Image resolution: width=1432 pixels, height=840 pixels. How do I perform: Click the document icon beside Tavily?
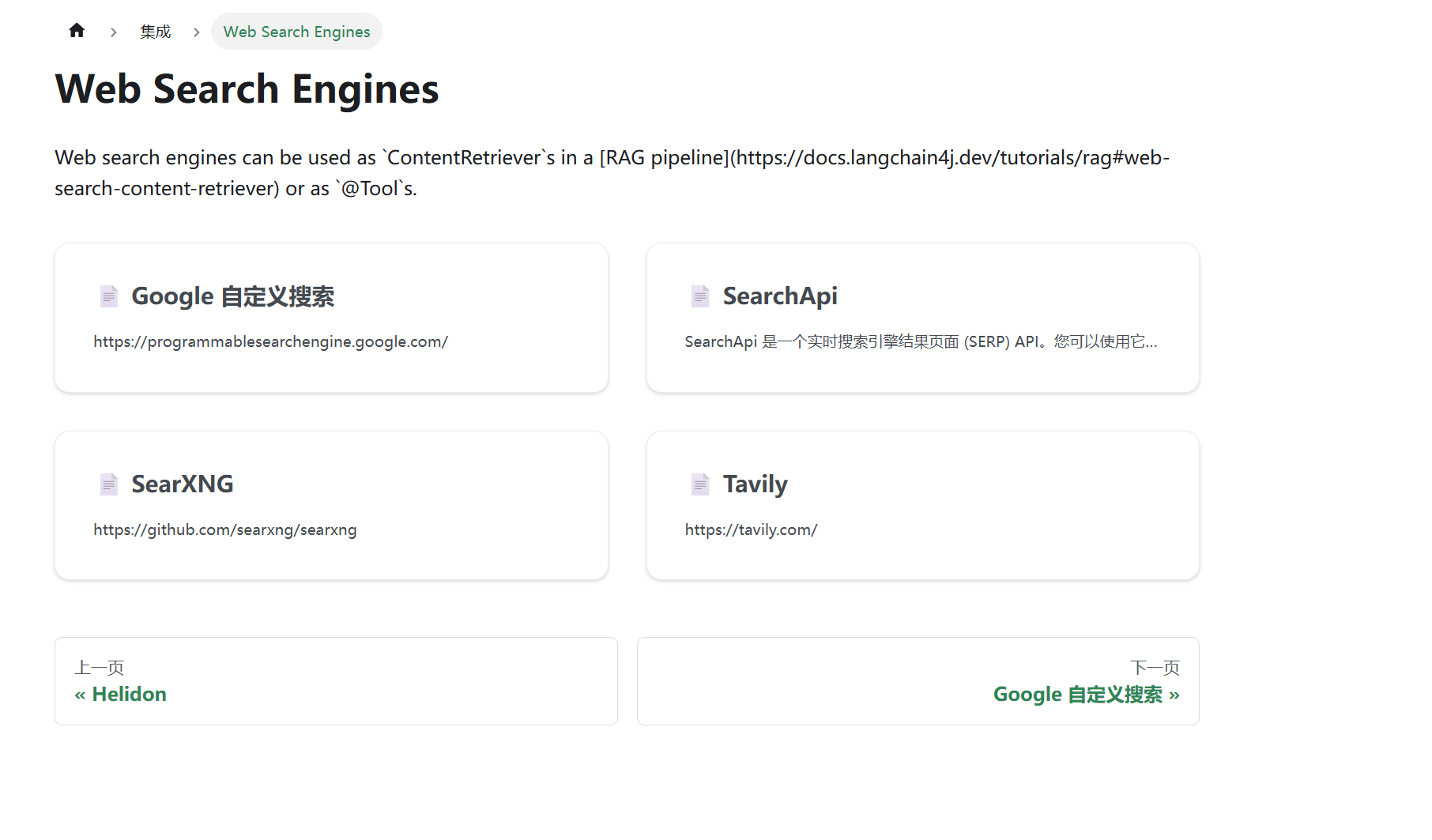(700, 484)
